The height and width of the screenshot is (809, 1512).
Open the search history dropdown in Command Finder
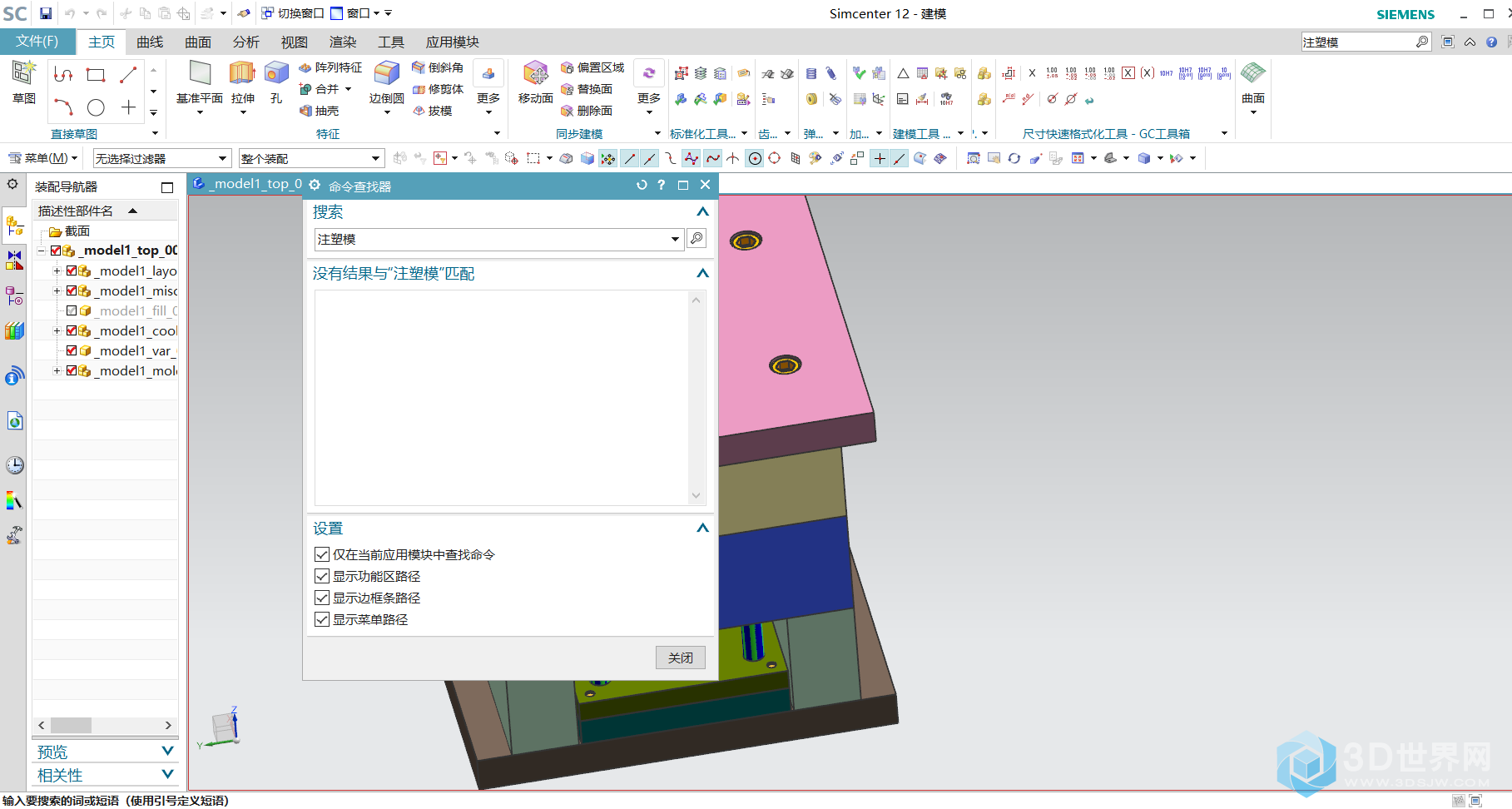pyautogui.click(x=675, y=240)
